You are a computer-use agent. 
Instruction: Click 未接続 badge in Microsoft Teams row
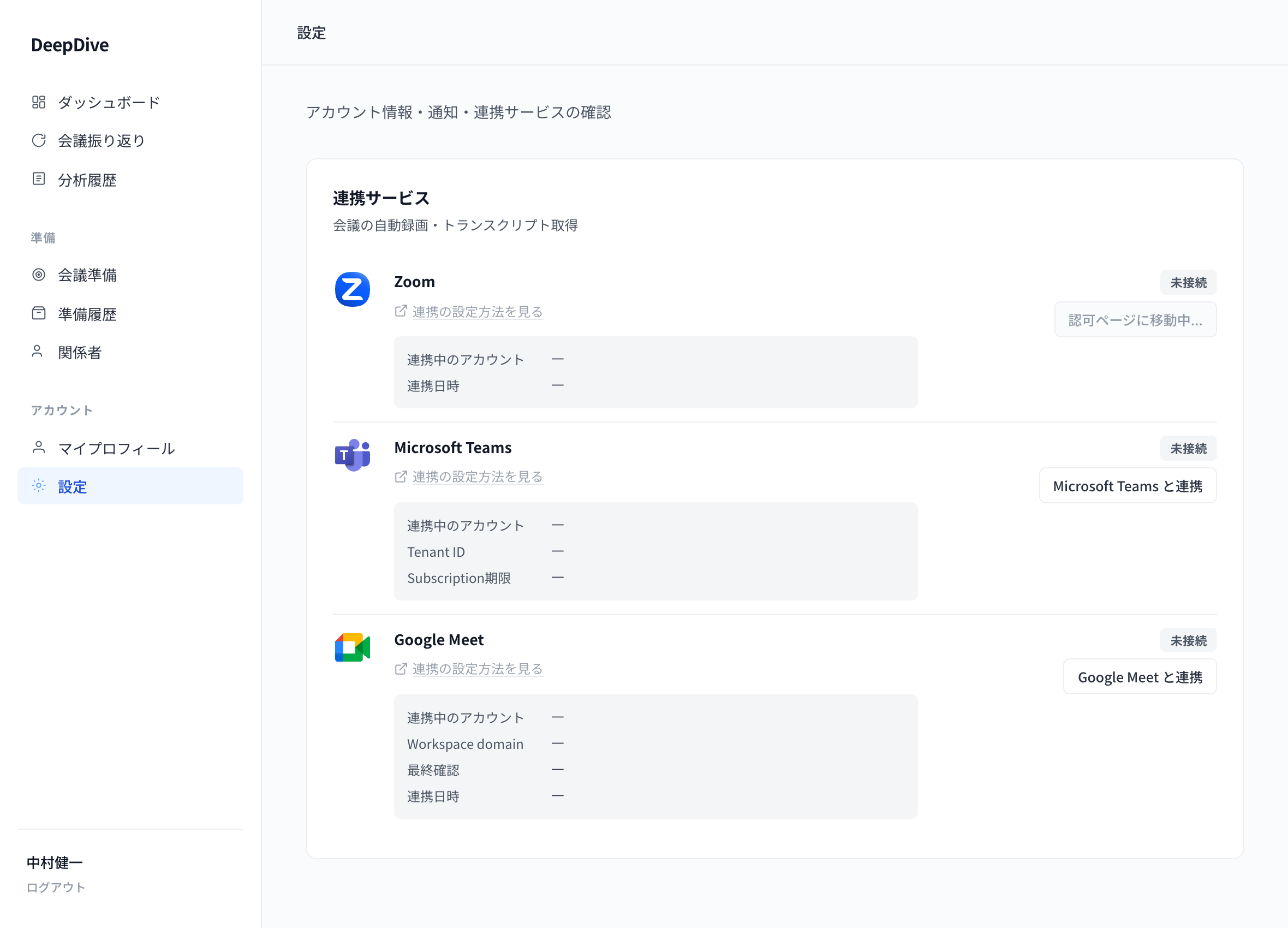pos(1188,448)
